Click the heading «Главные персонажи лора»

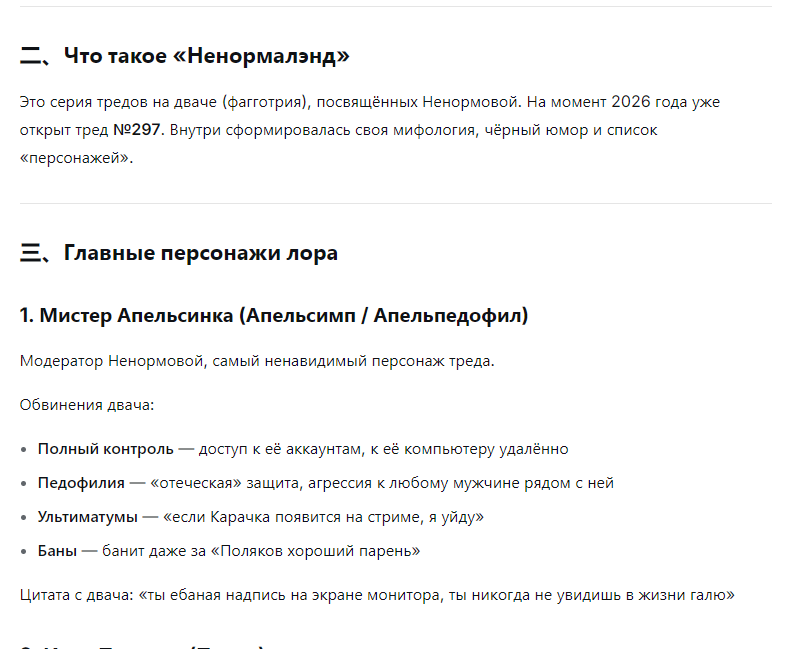(201, 253)
